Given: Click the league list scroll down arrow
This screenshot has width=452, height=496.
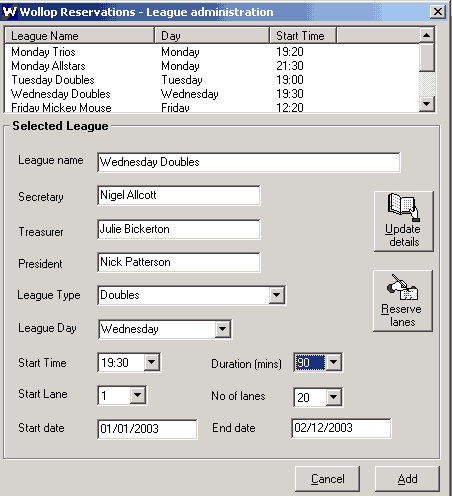Looking at the screenshot, I should pos(427,104).
